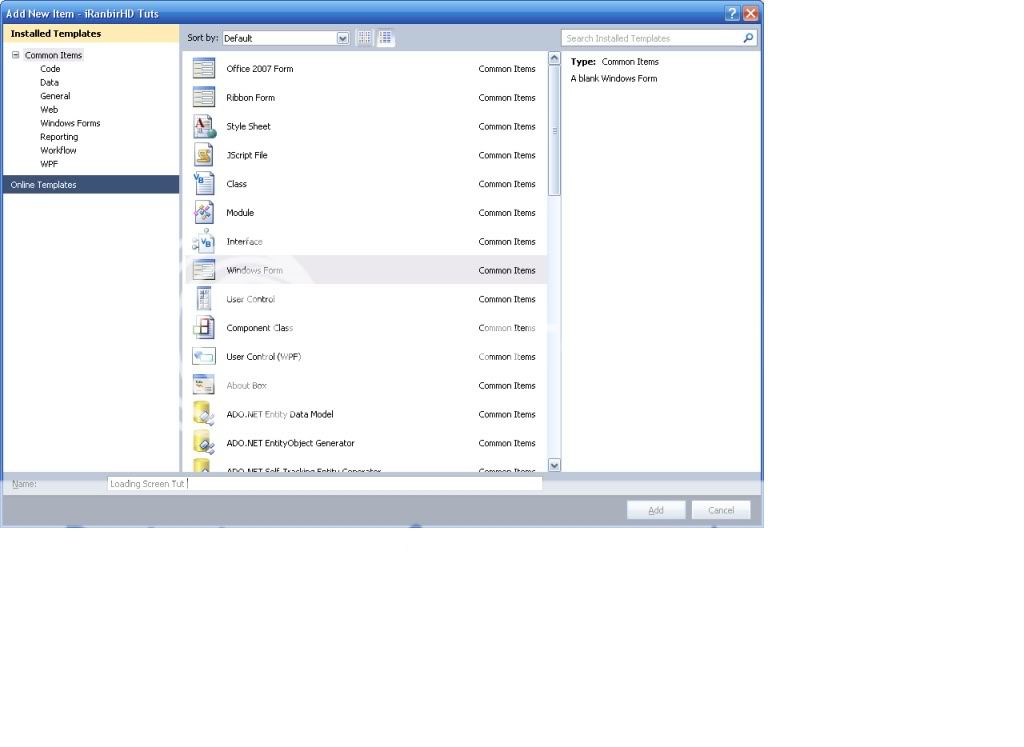Select the Component Class icon

(x=204, y=328)
